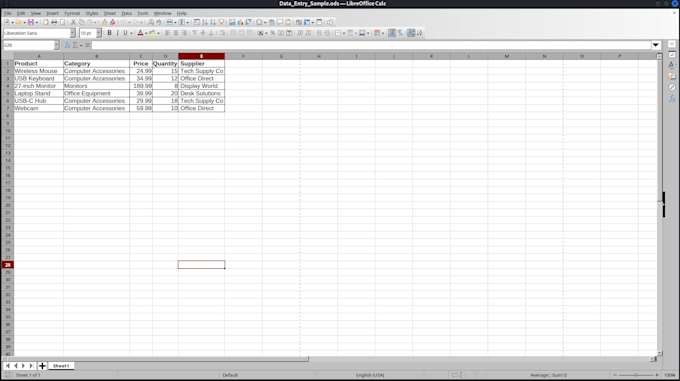
Task: Add a new sheet with plus button
Action: pyautogui.click(x=42, y=366)
